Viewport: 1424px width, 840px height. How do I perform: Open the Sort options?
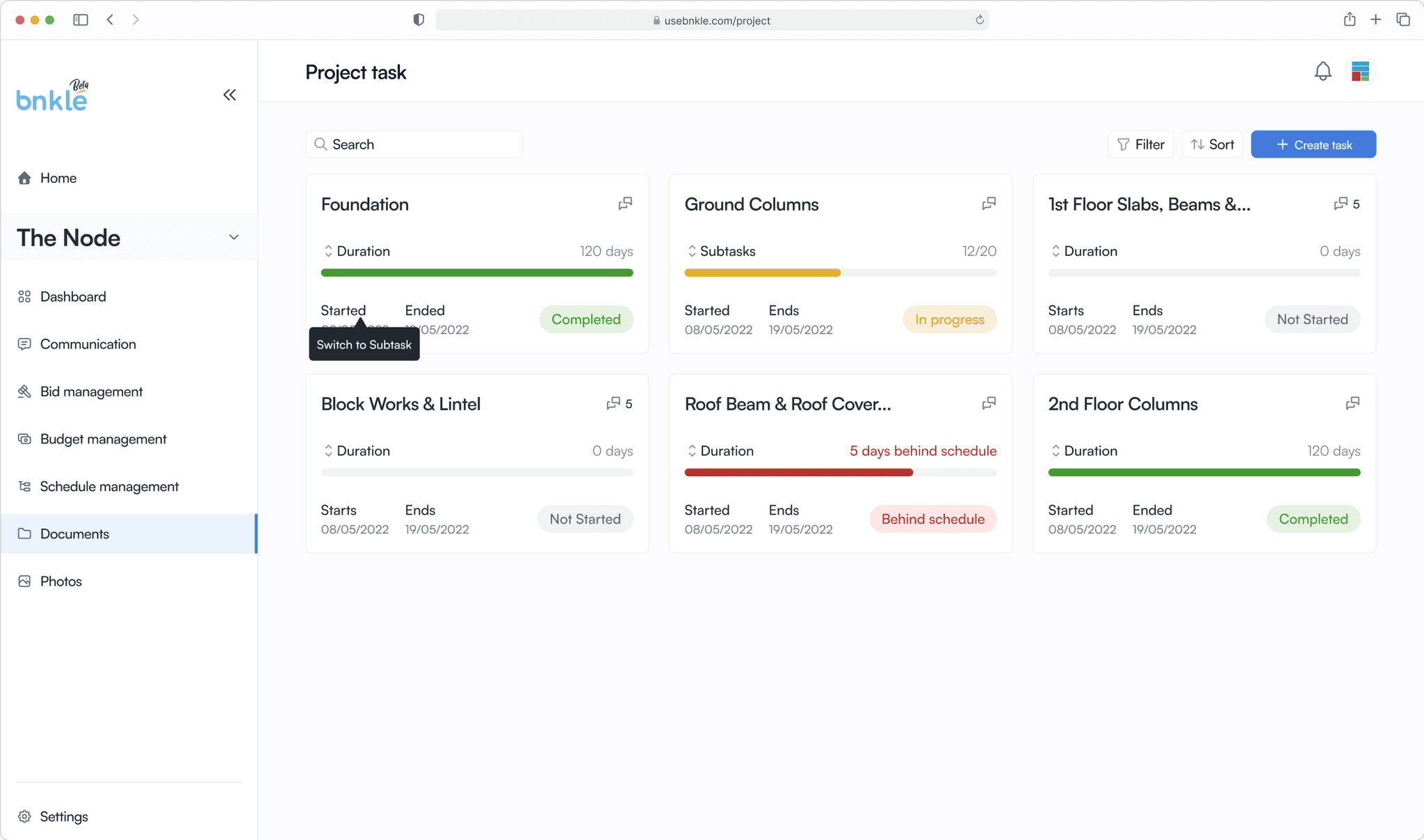[1212, 144]
